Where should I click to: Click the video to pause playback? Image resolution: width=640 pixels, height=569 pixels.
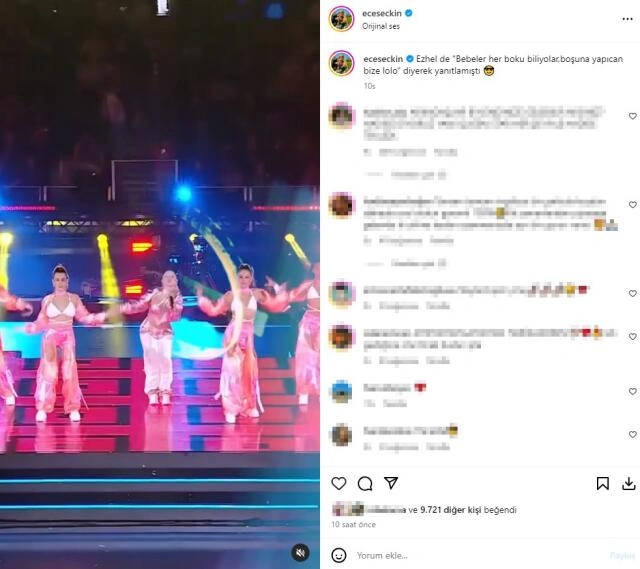point(160,284)
